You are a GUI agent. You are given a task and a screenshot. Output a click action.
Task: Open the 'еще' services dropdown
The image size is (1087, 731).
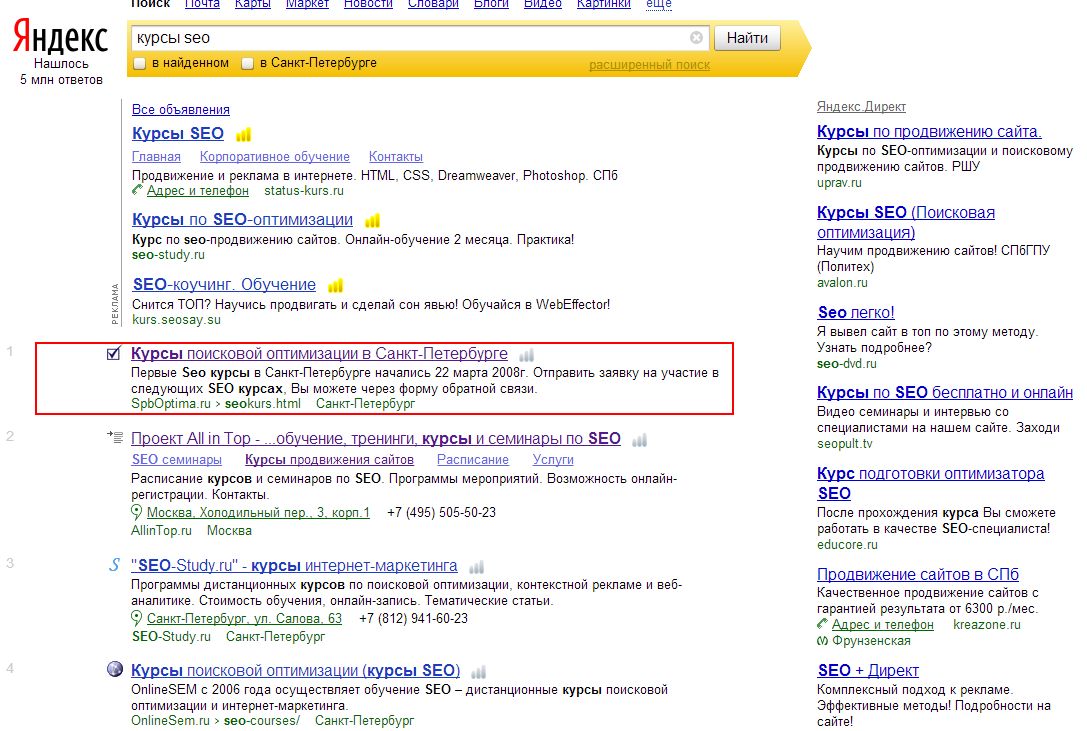659,4
